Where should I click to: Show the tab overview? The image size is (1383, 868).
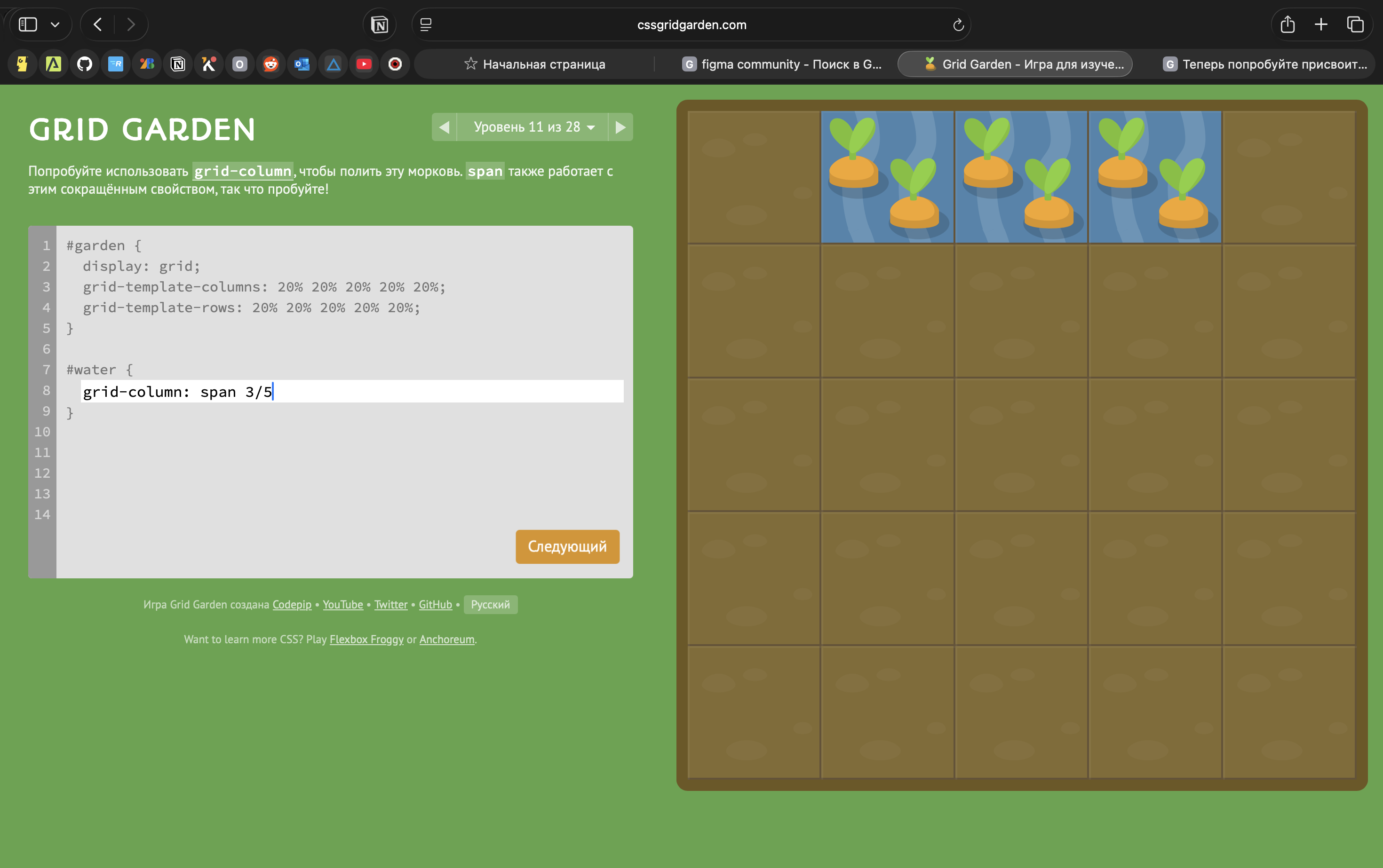(1355, 24)
